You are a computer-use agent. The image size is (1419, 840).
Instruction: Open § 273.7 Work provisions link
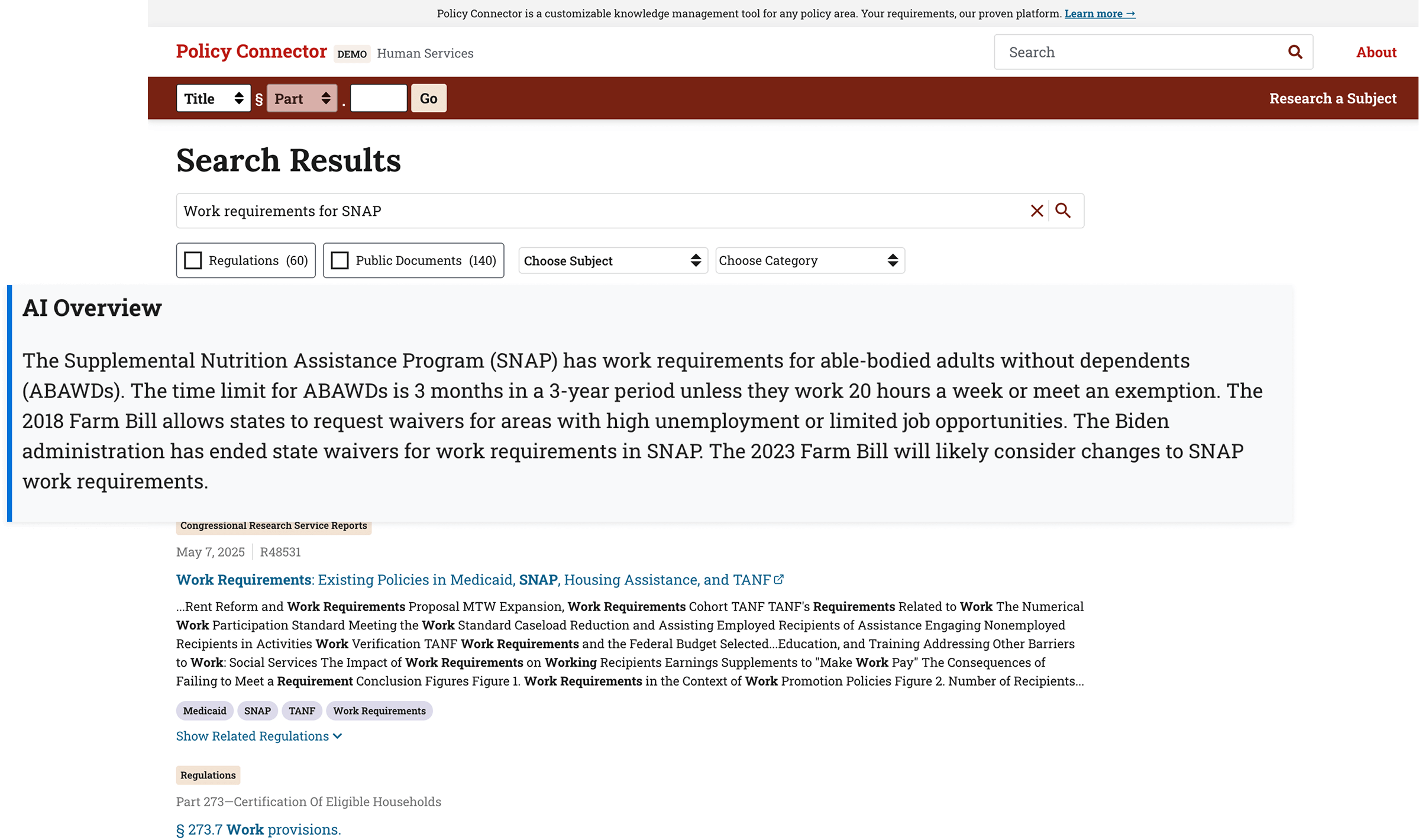tap(258, 829)
